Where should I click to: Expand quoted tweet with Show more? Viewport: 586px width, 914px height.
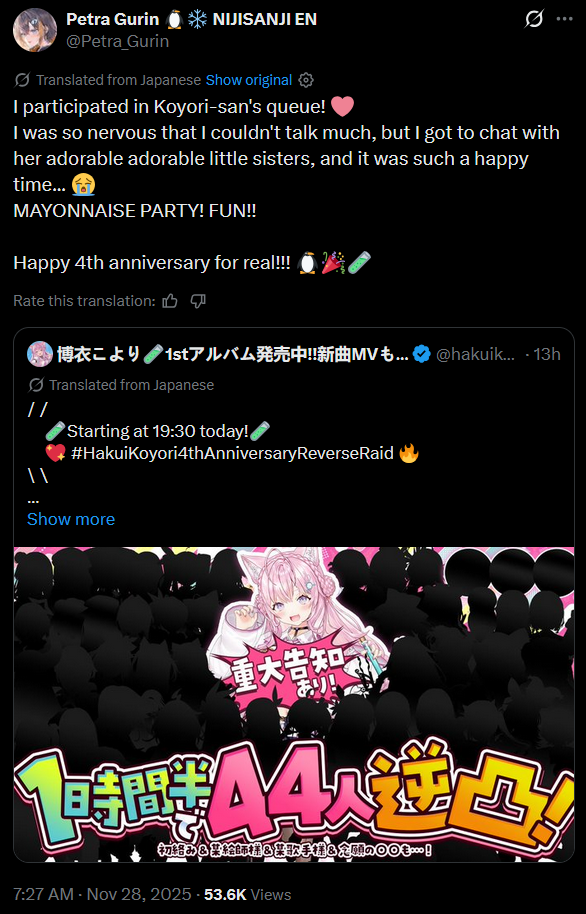pyautogui.click(x=71, y=519)
